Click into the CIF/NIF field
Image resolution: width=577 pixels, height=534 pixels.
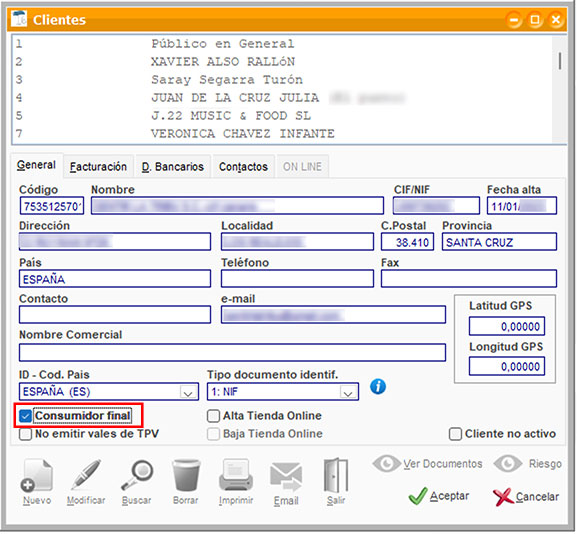[436, 206]
